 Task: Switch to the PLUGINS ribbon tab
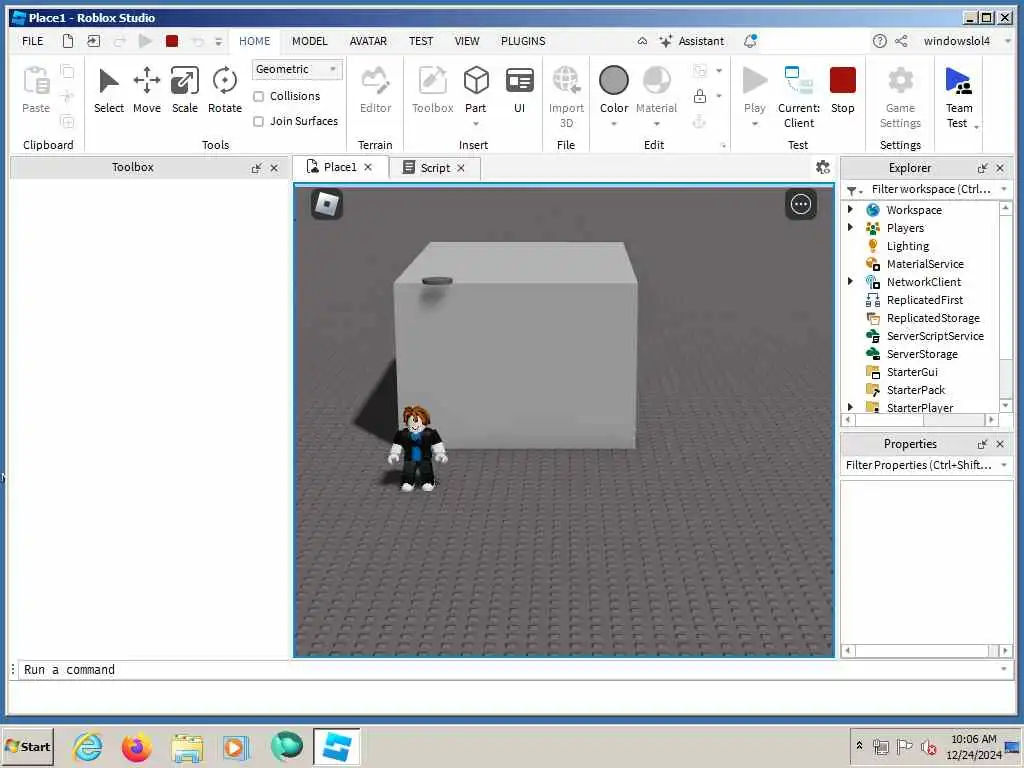pos(523,41)
